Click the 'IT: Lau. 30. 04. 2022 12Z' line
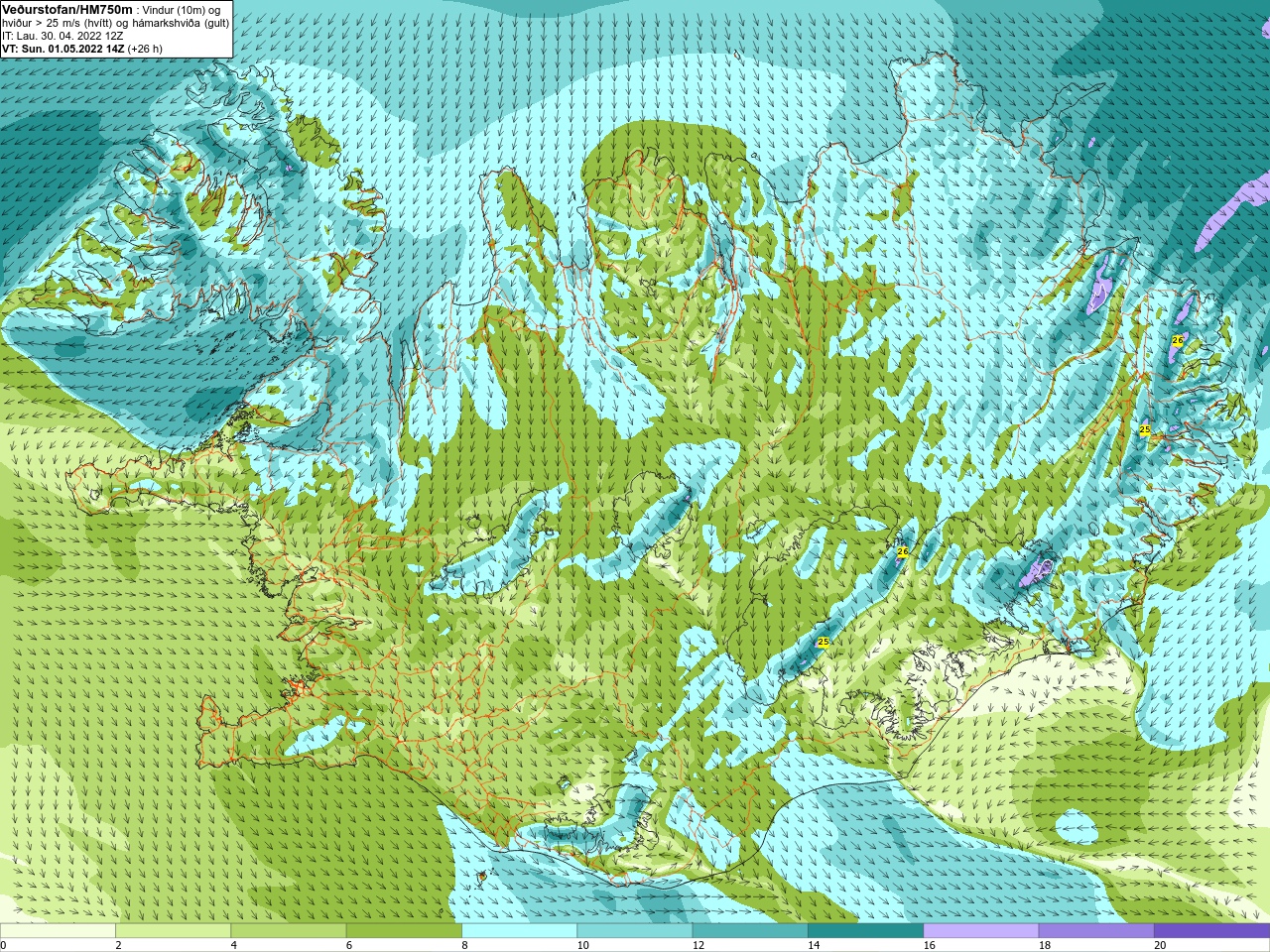 coord(63,36)
